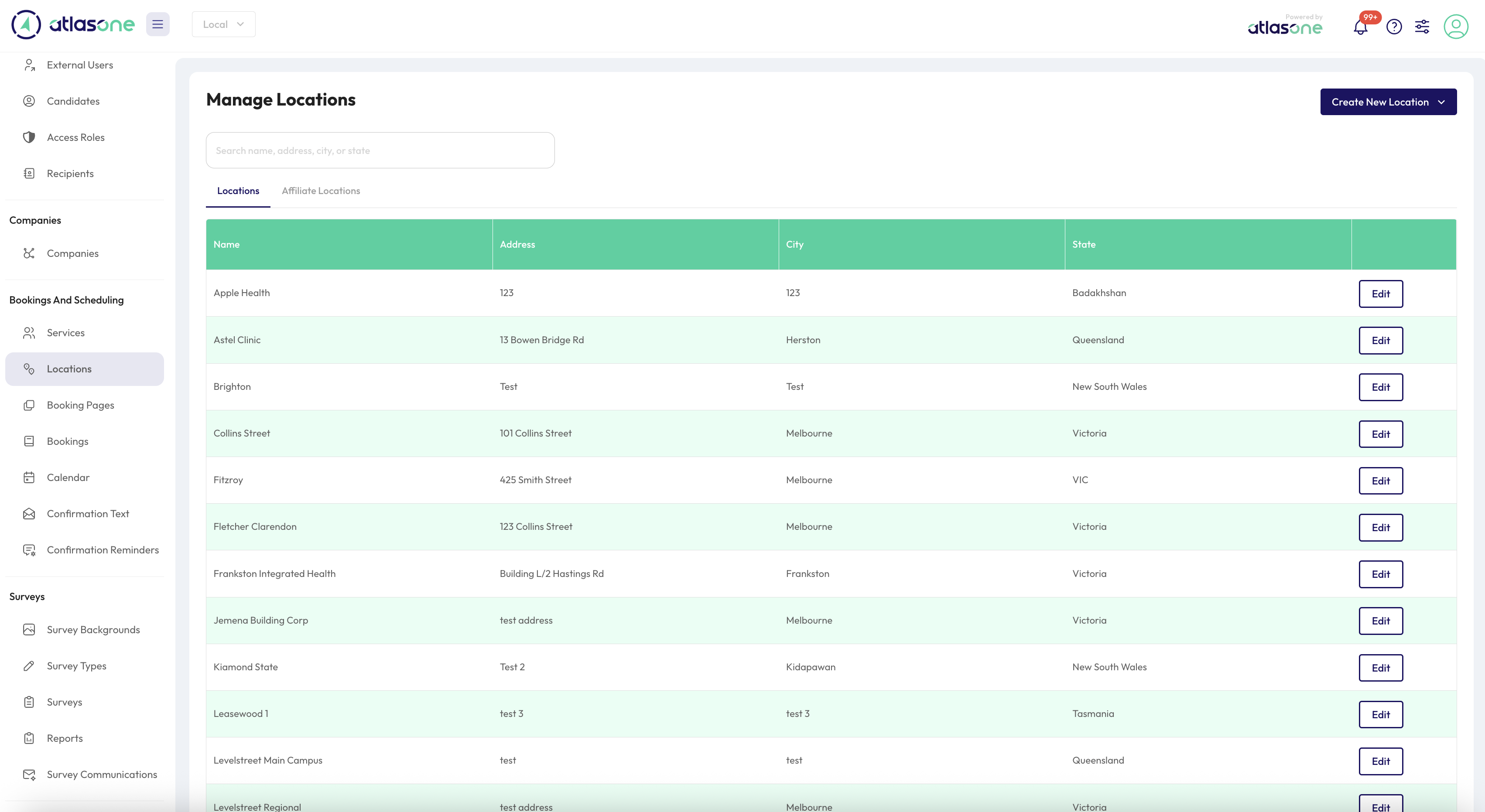Open the settings sliders icon
Screen dimensions: 1485x812
point(1422,27)
